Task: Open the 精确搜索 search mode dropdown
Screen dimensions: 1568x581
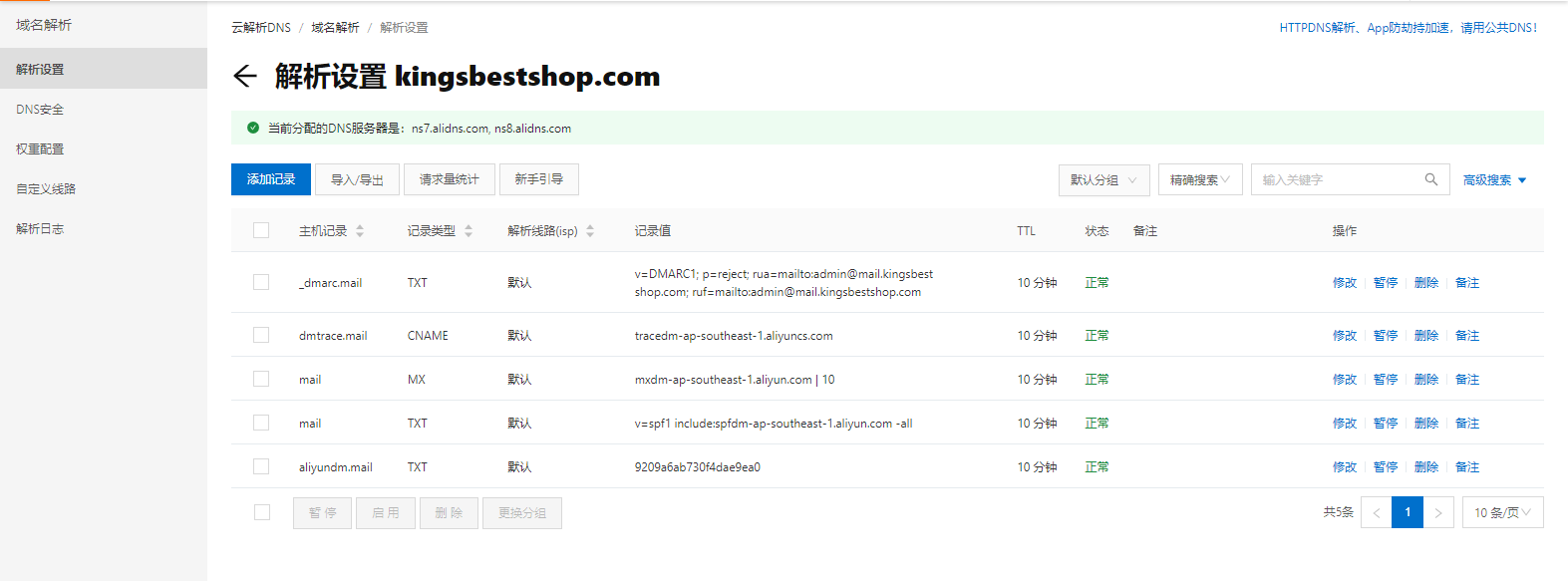Action: click(1199, 179)
